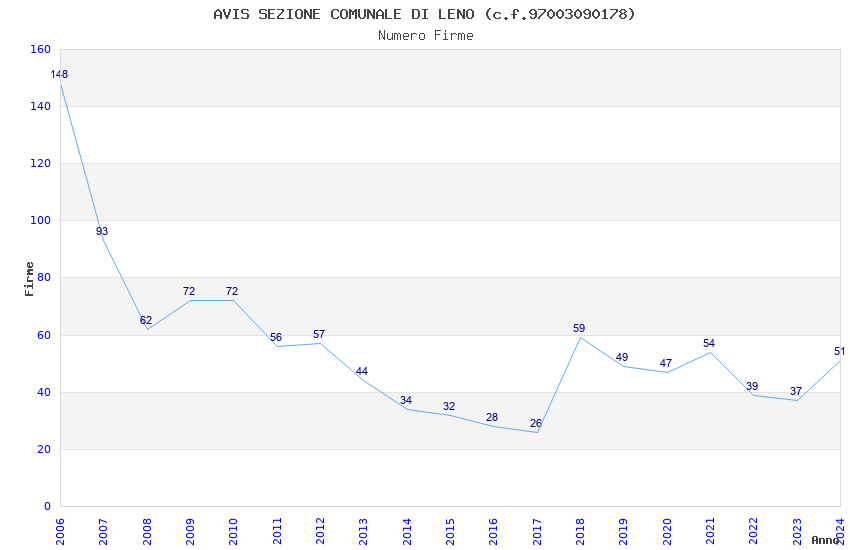850x550 pixels.
Task: Select the 56 data label
Action: (x=276, y=338)
